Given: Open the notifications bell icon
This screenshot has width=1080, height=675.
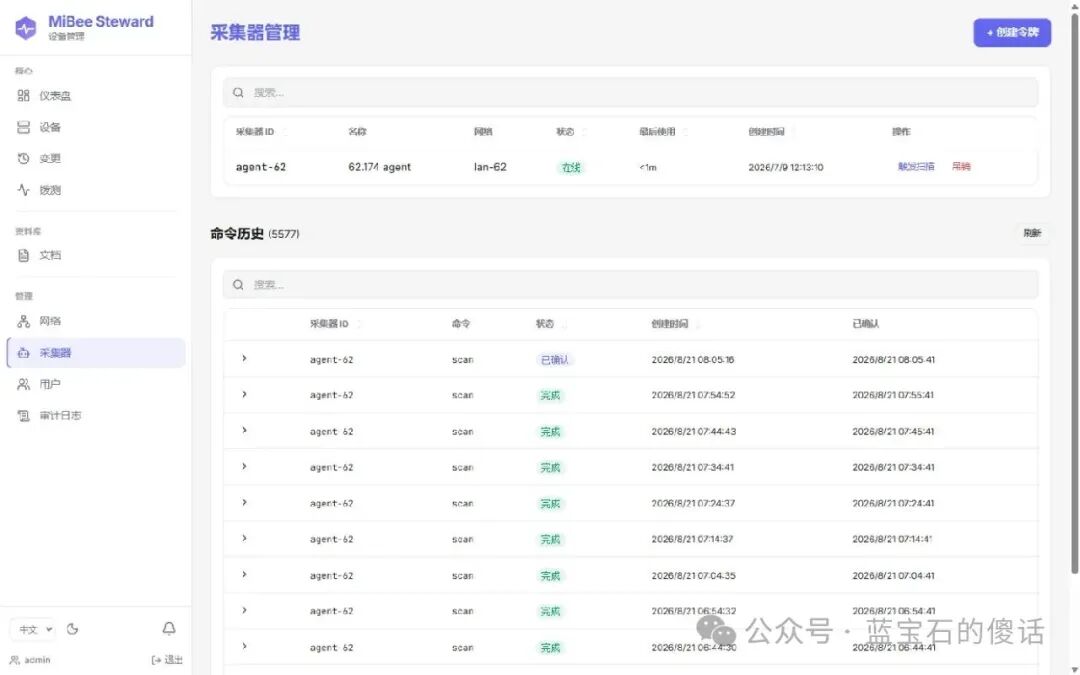Looking at the screenshot, I should tap(169, 628).
